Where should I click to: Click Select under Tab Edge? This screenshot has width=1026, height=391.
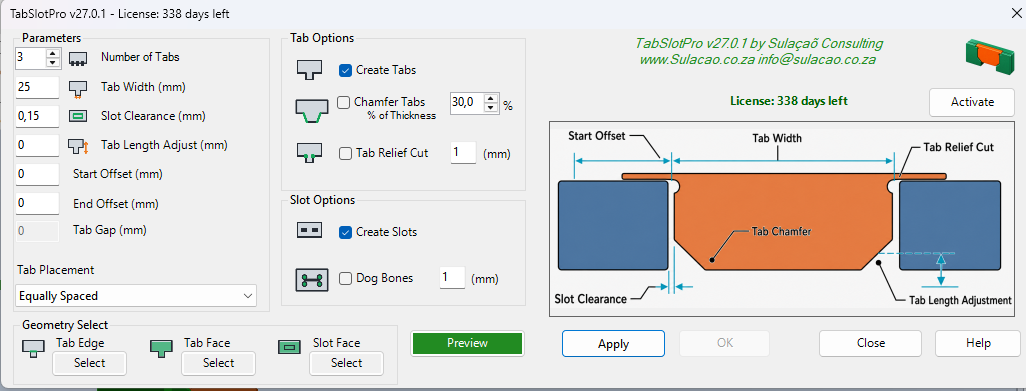click(90, 363)
